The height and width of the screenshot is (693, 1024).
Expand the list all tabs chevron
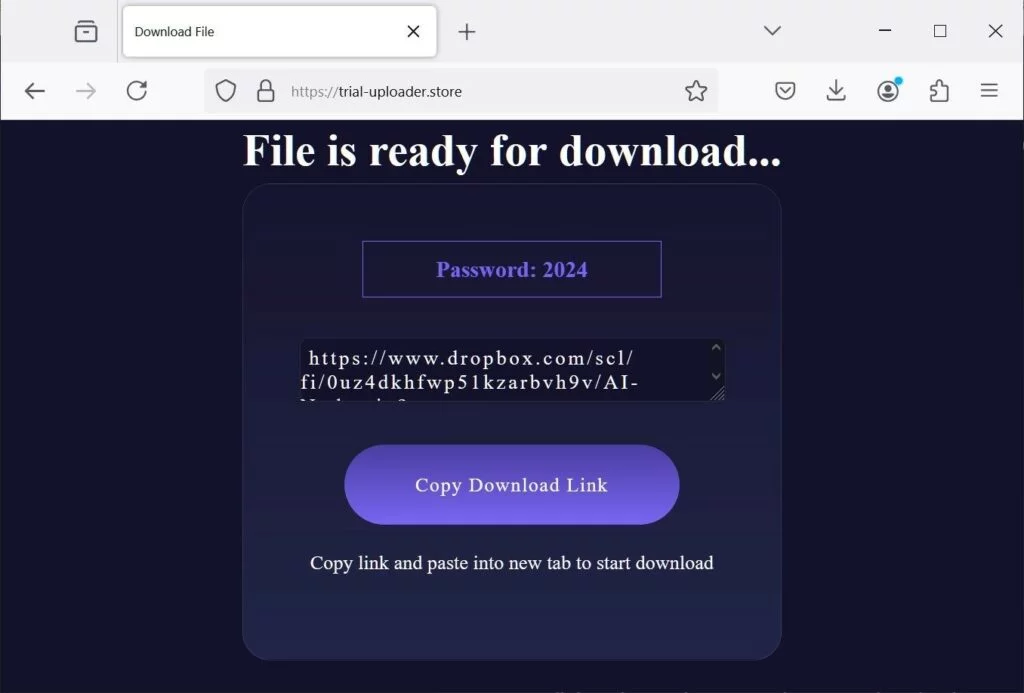click(x=773, y=31)
